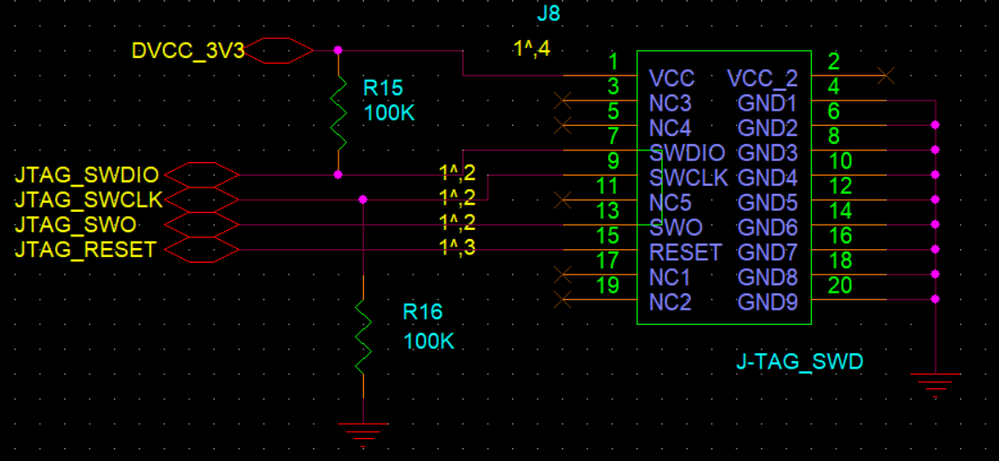The image size is (999, 461).
Task: Click the no-connect X on NC2 pin 19
Action: [x=562, y=299]
